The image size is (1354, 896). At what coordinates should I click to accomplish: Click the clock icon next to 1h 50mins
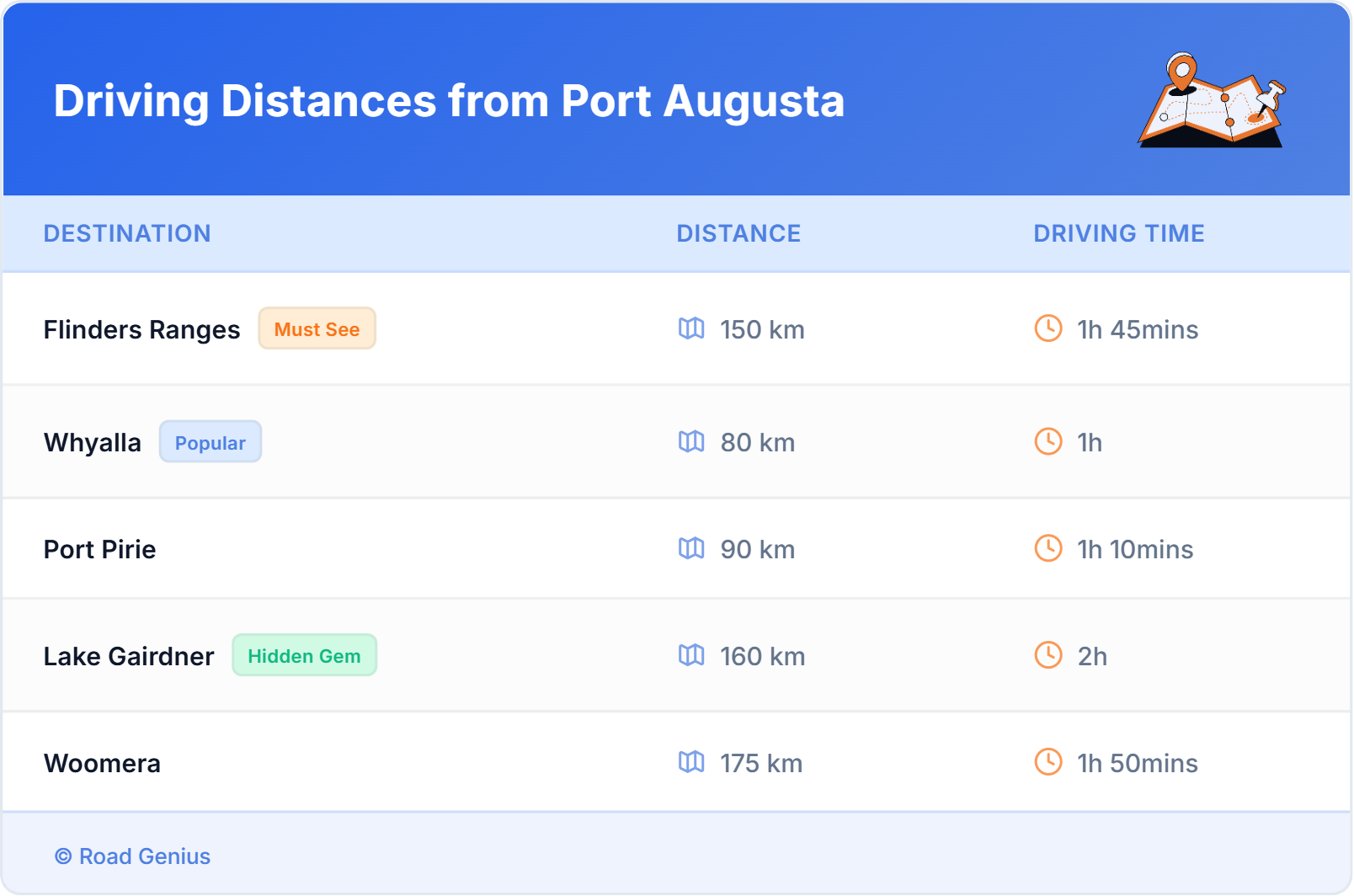point(1047,763)
